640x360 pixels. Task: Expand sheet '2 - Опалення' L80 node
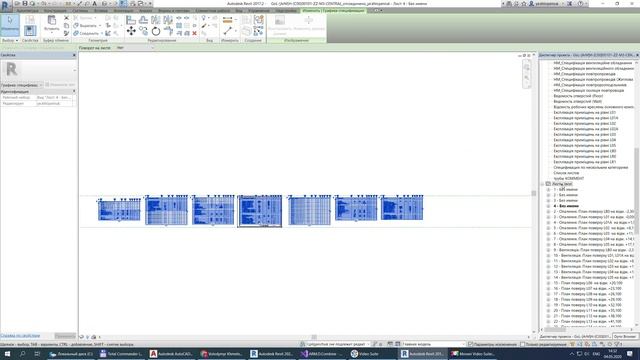tap(548, 211)
